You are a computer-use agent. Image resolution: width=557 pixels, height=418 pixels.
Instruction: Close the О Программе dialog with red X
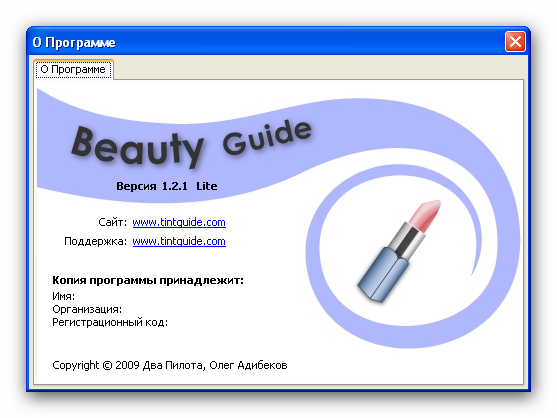pyautogui.click(x=515, y=42)
